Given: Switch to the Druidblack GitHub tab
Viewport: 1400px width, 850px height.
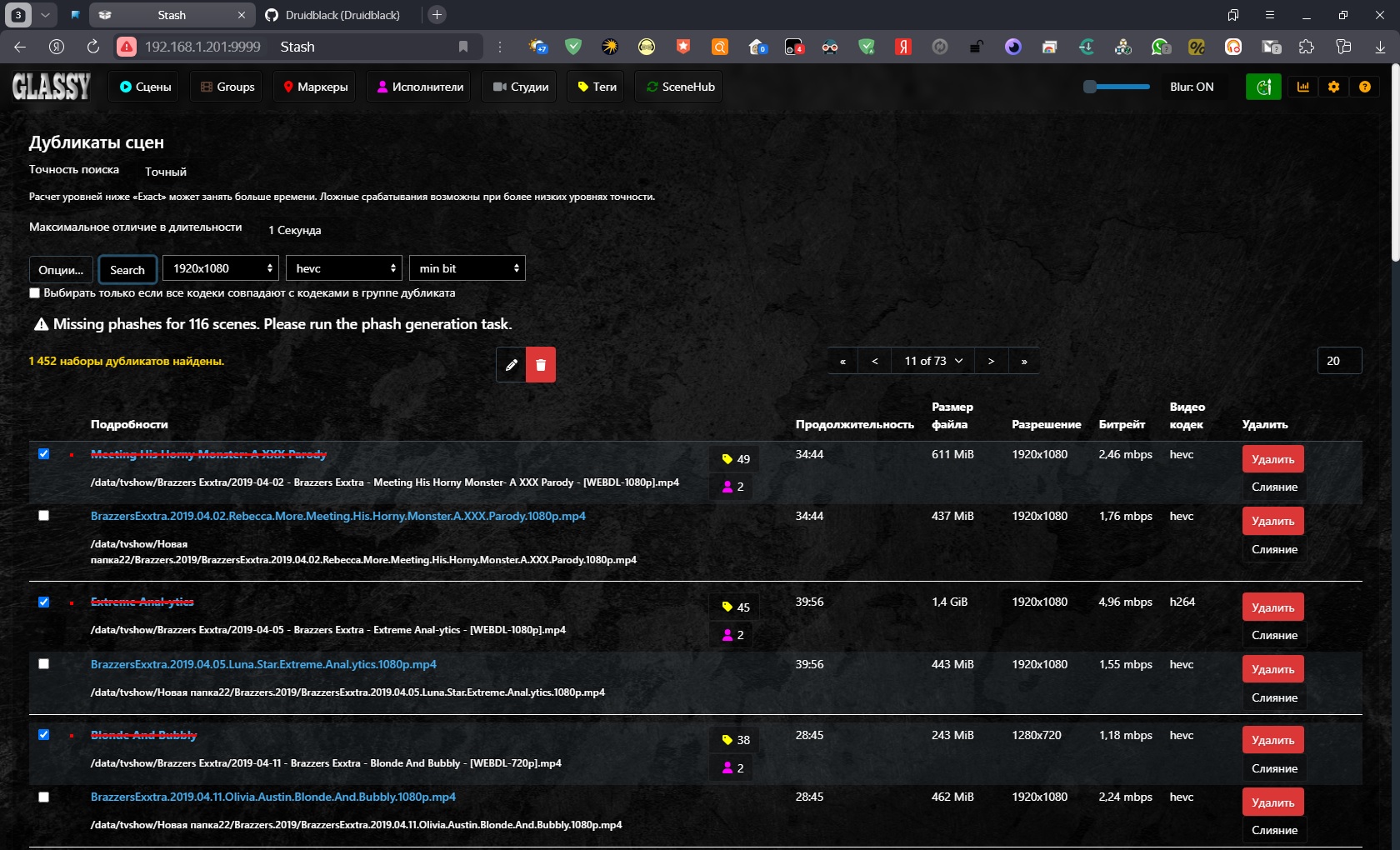Looking at the screenshot, I should coord(342,15).
